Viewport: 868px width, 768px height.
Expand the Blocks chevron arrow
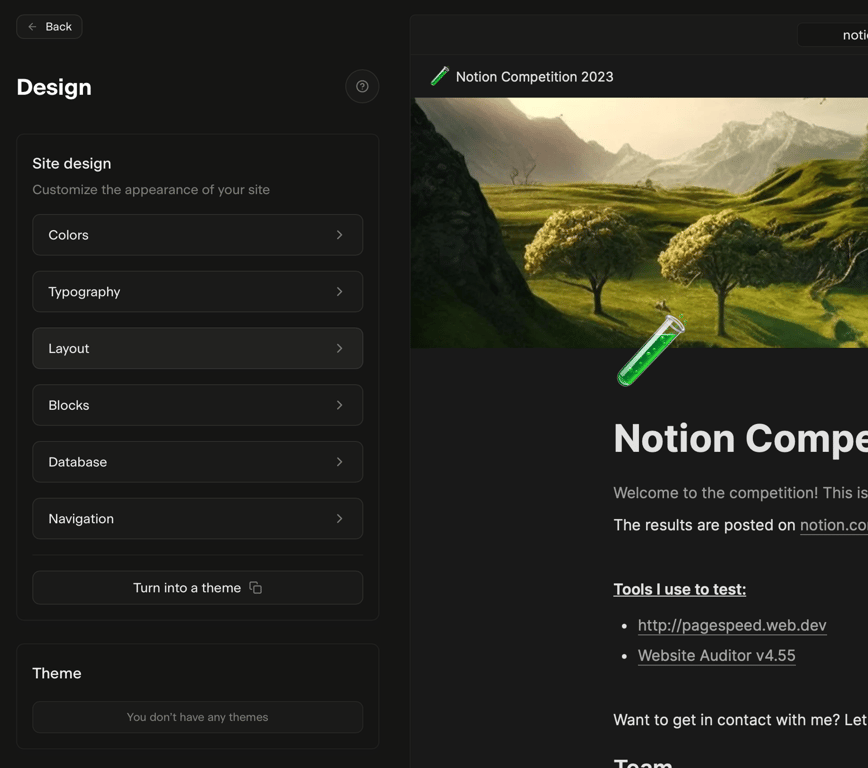tap(339, 405)
